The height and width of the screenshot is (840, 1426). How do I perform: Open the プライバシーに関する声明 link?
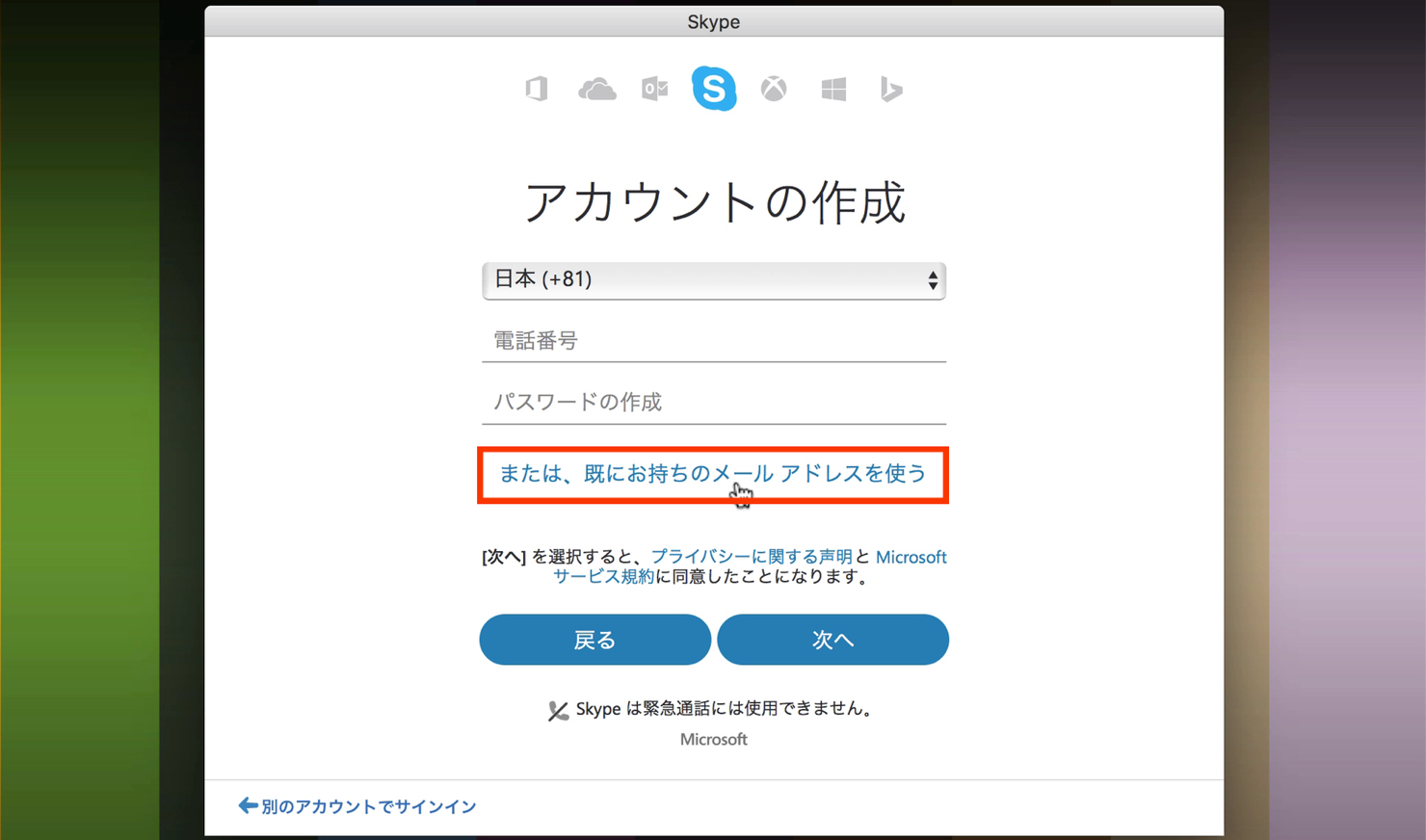[x=752, y=557]
